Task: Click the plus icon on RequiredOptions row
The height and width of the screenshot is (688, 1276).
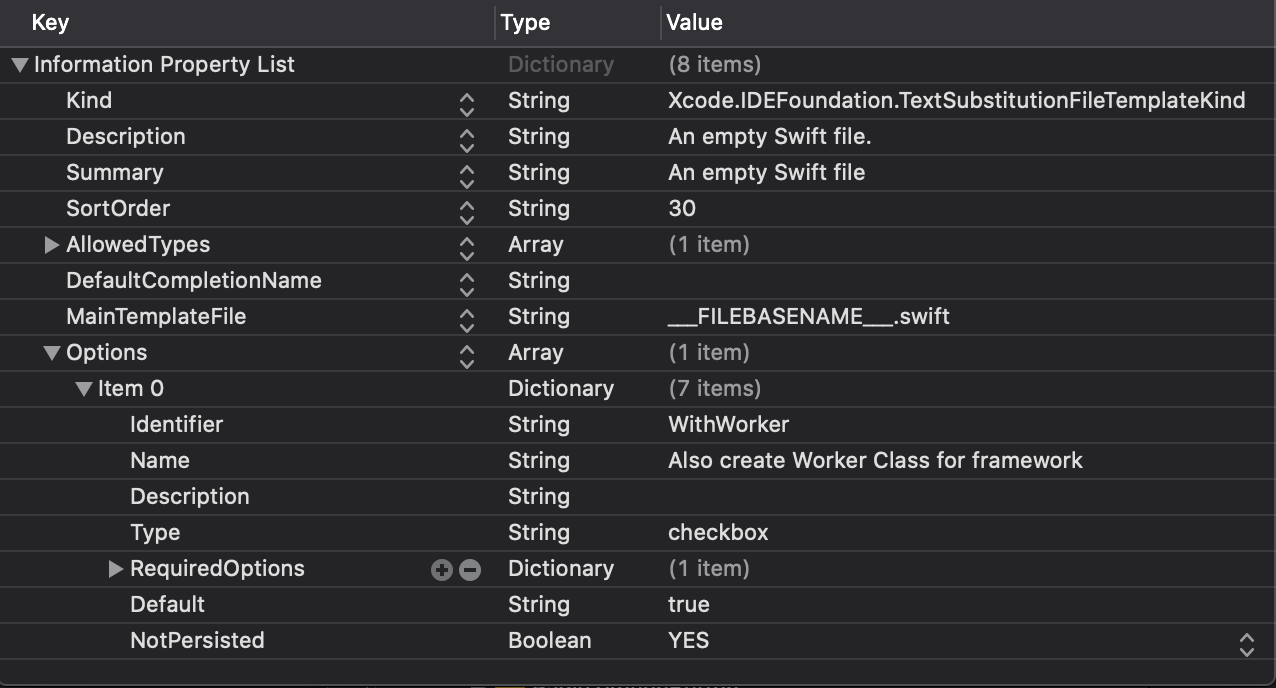Action: (x=441, y=570)
